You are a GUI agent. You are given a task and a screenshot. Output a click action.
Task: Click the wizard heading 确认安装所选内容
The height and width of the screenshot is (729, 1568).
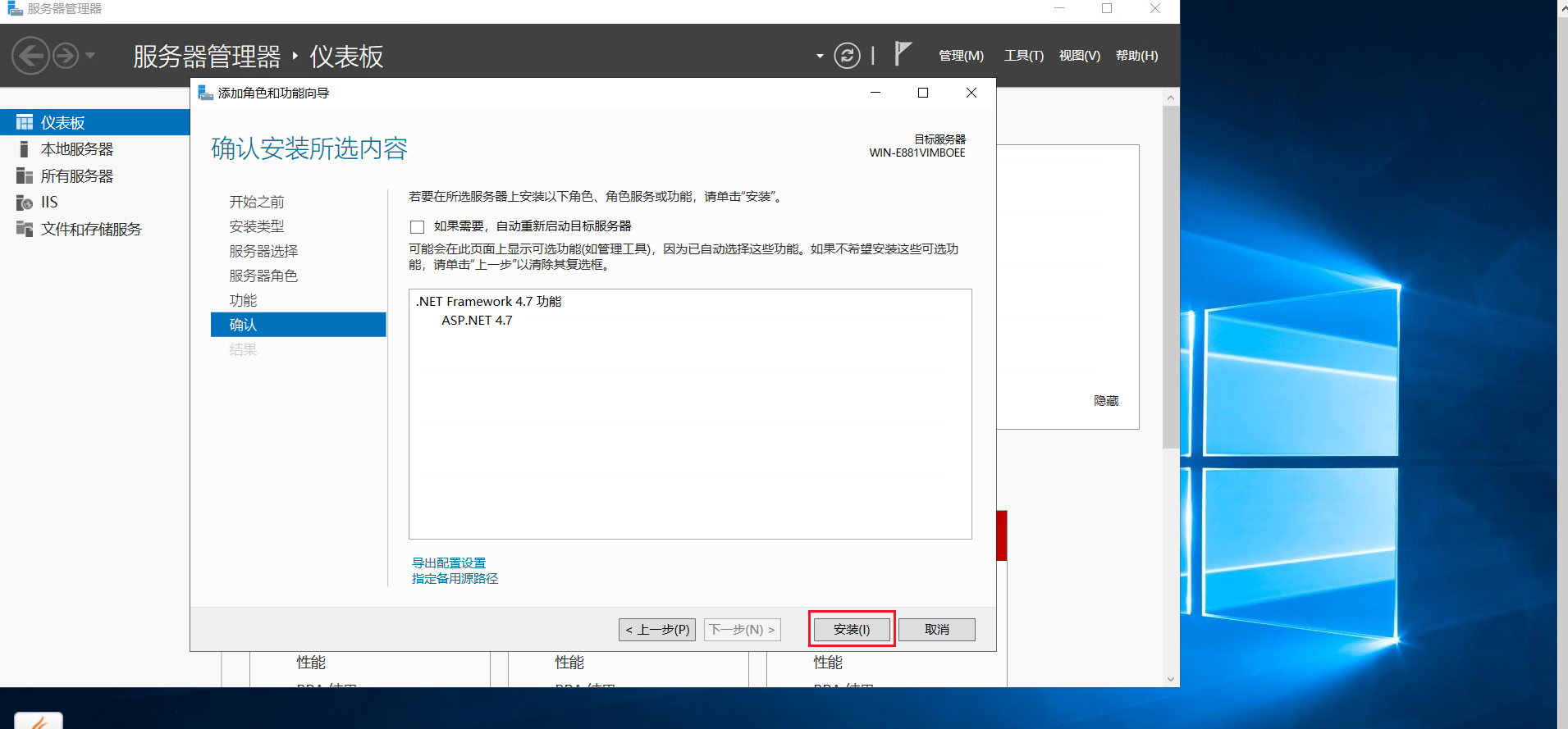pyautogui.click(x=309, y=148)
